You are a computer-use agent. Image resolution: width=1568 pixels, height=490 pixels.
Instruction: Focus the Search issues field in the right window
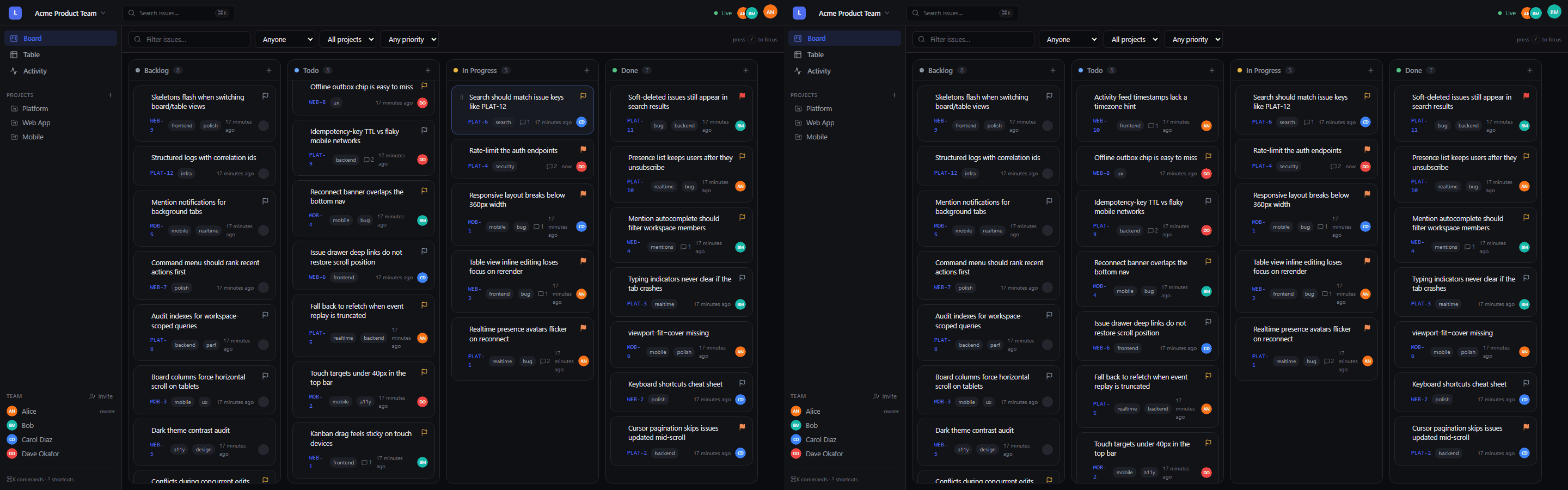click(x=963, y=13)
